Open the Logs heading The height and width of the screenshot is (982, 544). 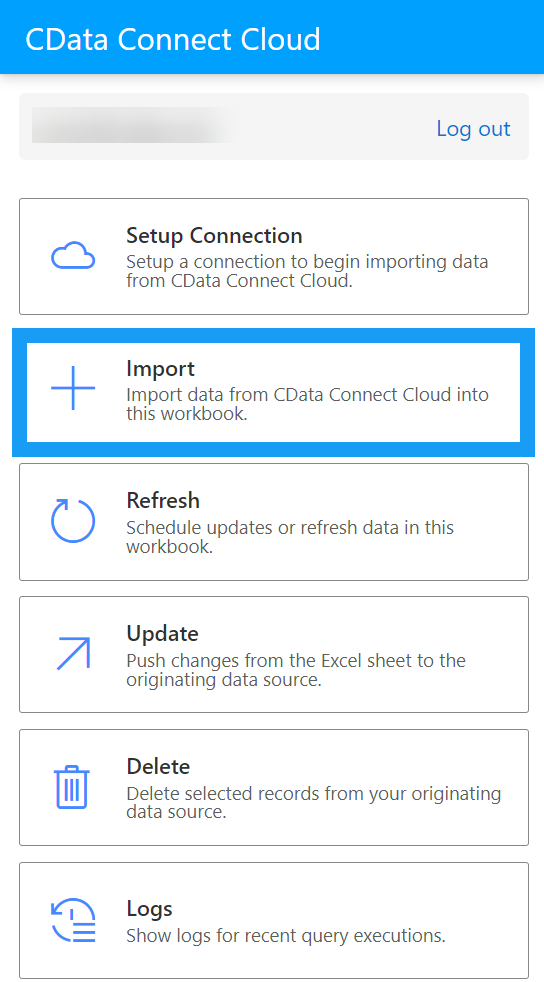[149, 909]
